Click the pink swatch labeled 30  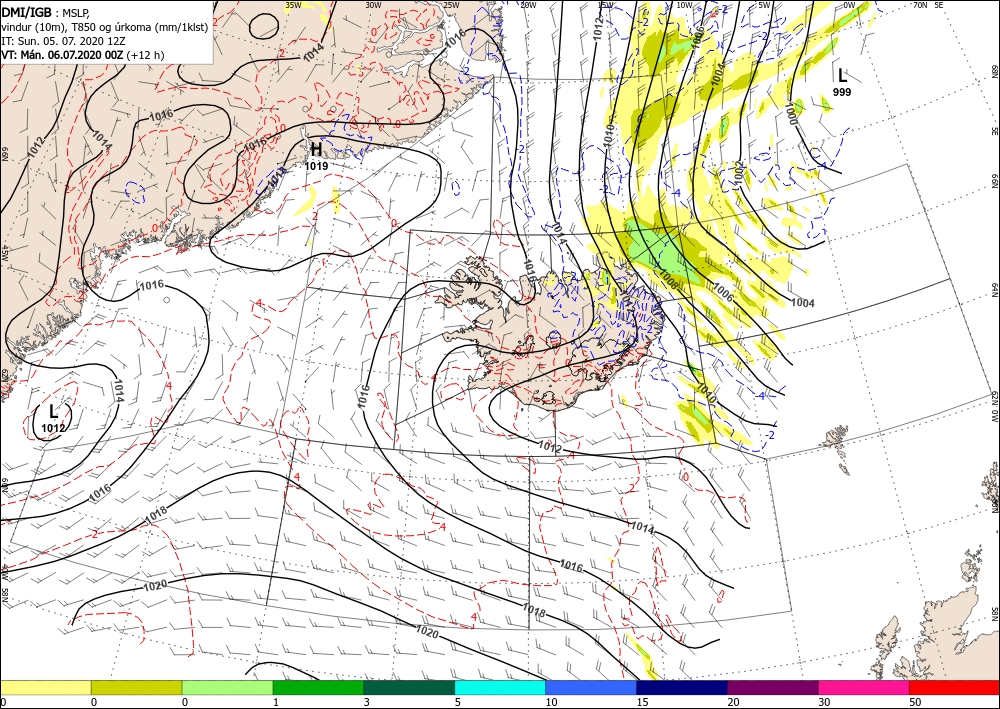pos(864,687)
